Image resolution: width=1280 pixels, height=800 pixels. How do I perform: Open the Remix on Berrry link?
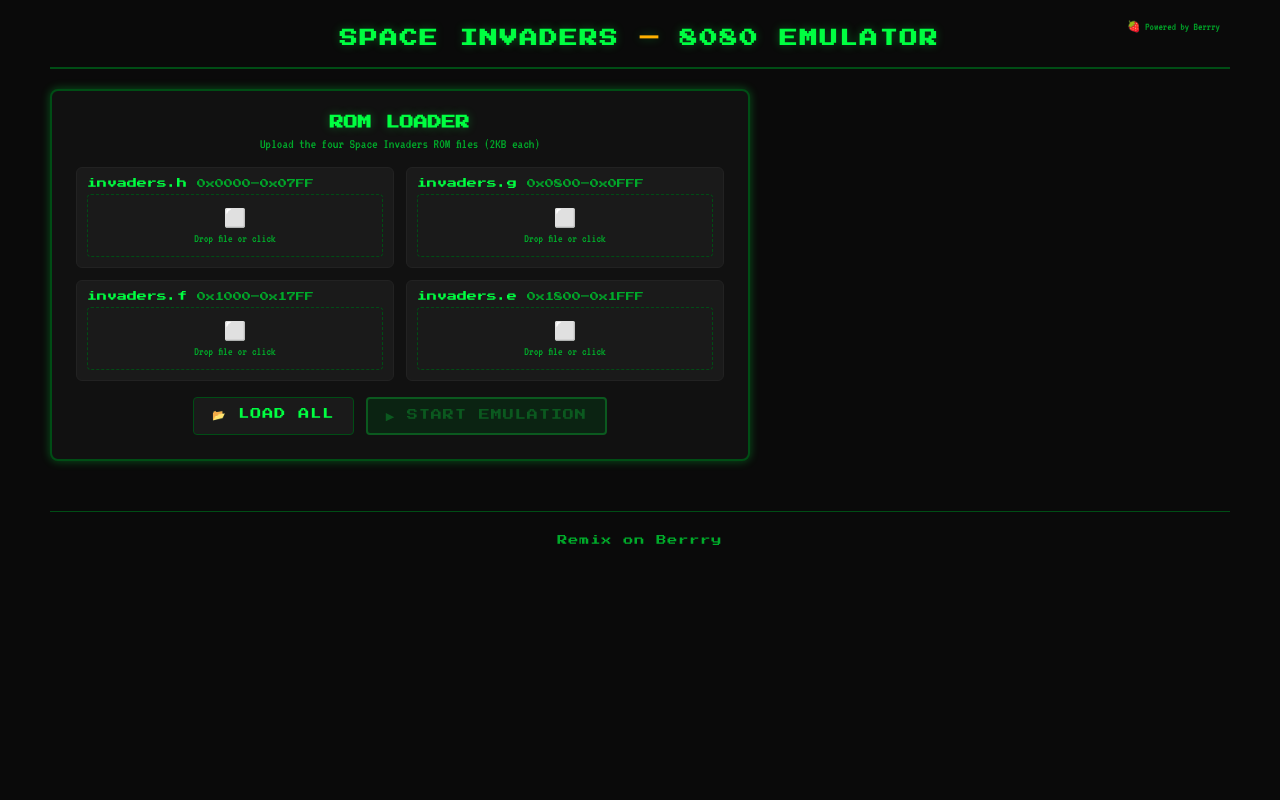pos(639,539)
